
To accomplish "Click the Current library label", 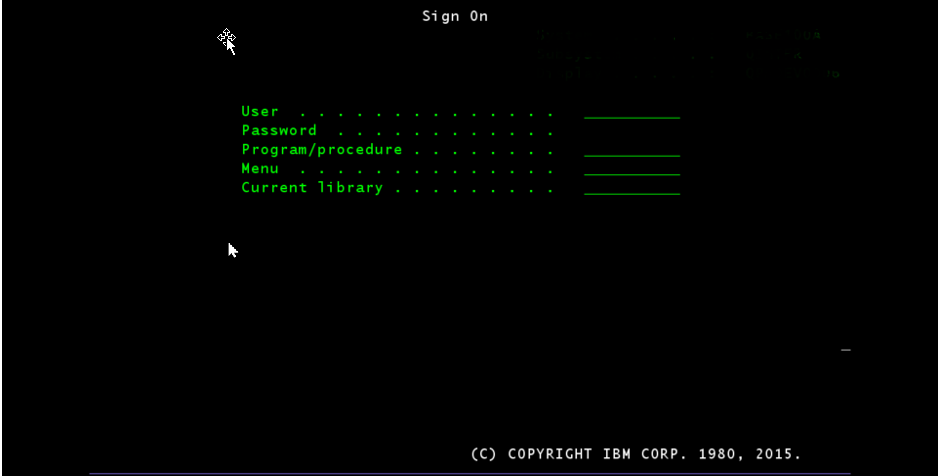I will pos(312,187).
